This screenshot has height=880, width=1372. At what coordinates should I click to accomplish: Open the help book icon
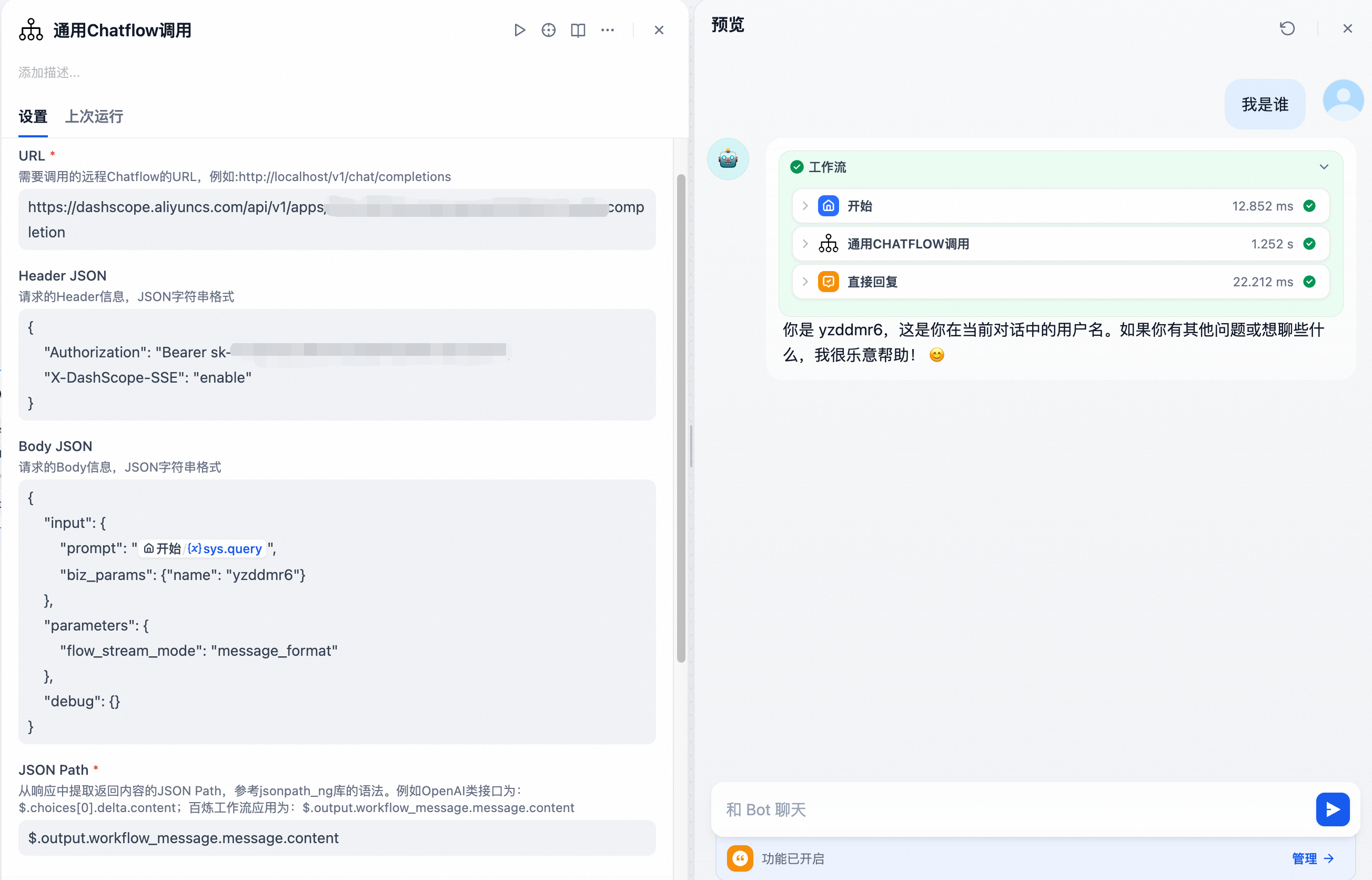[578, 31]
